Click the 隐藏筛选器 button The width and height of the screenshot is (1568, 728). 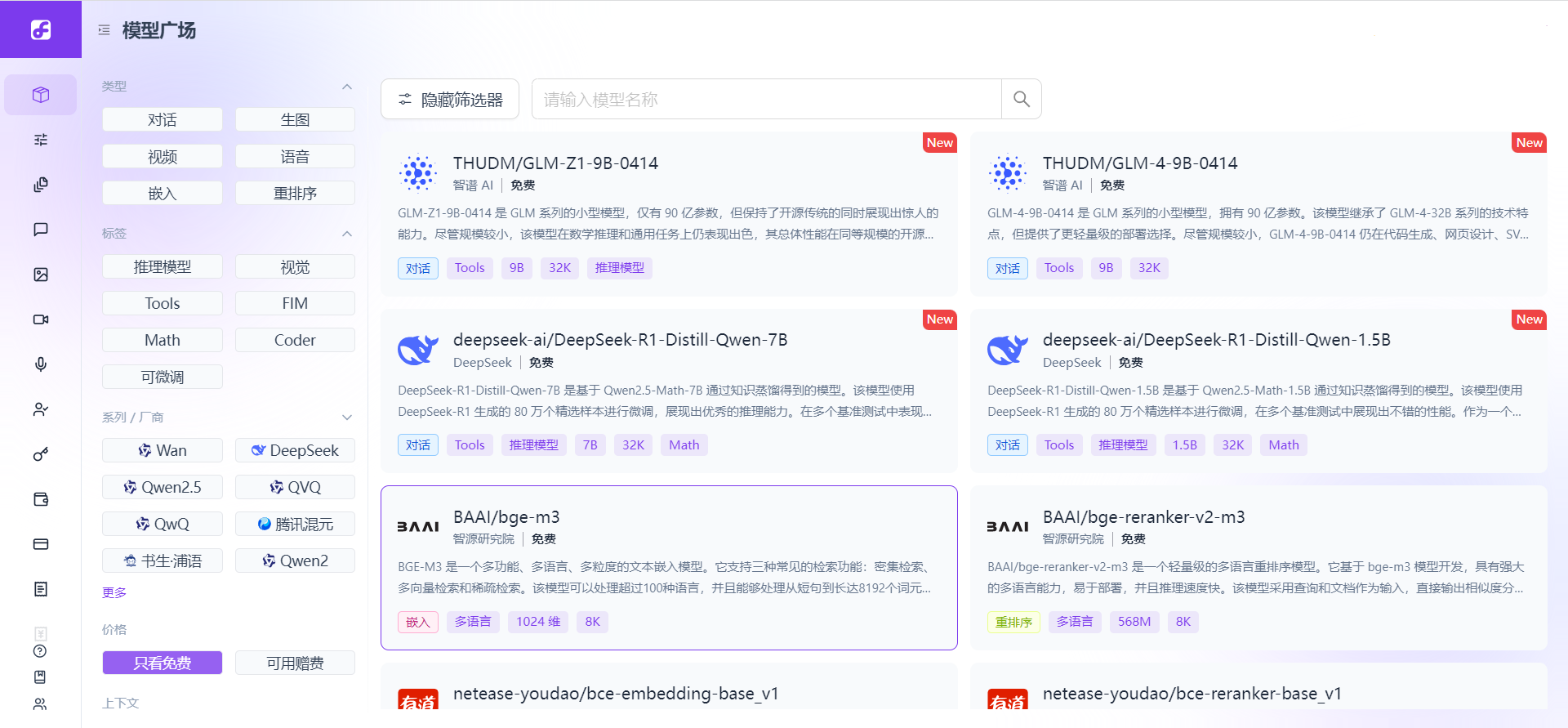(450, 99)
